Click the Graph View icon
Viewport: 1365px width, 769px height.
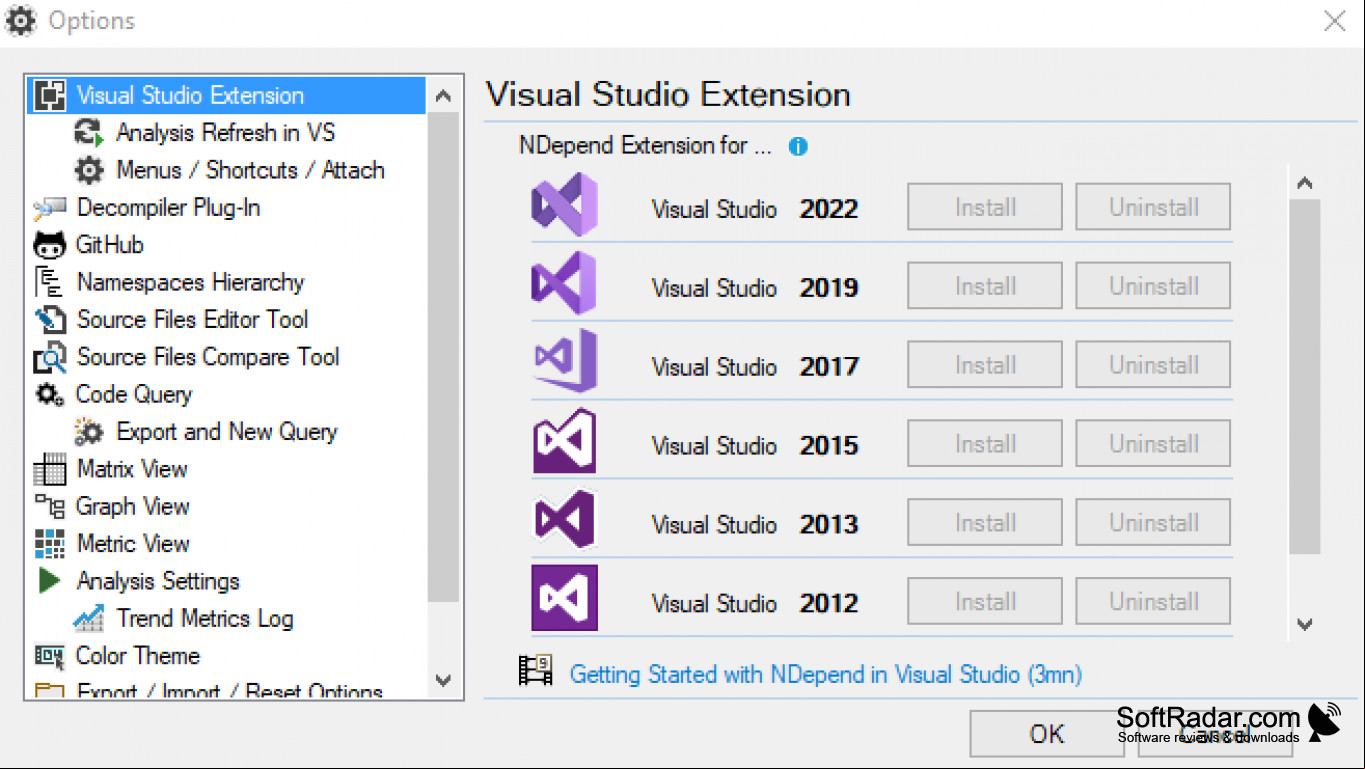click(50, 506)
